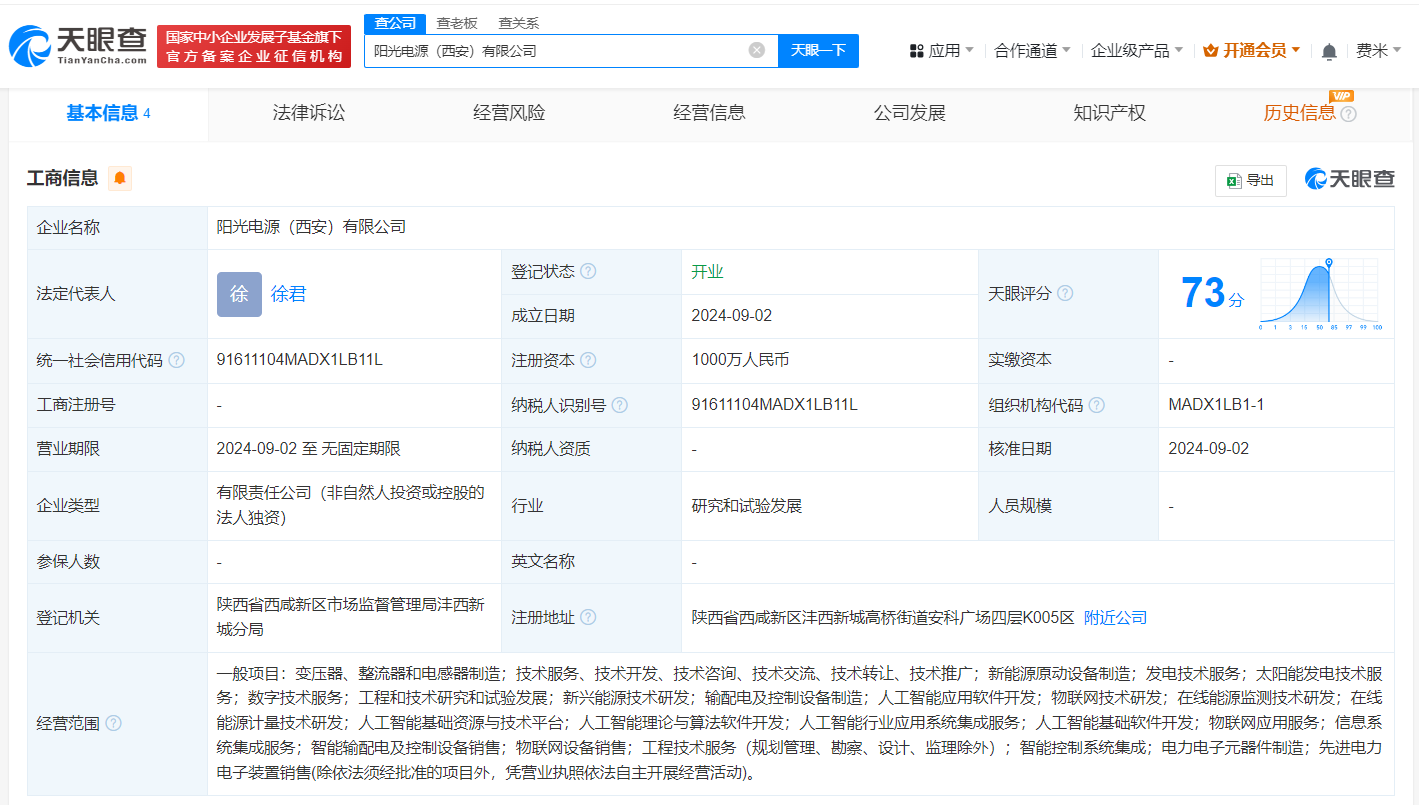Screen dimensions: 1419x805
Task: Click the help icon next to 天眼评分
Action: [1065, 293]
